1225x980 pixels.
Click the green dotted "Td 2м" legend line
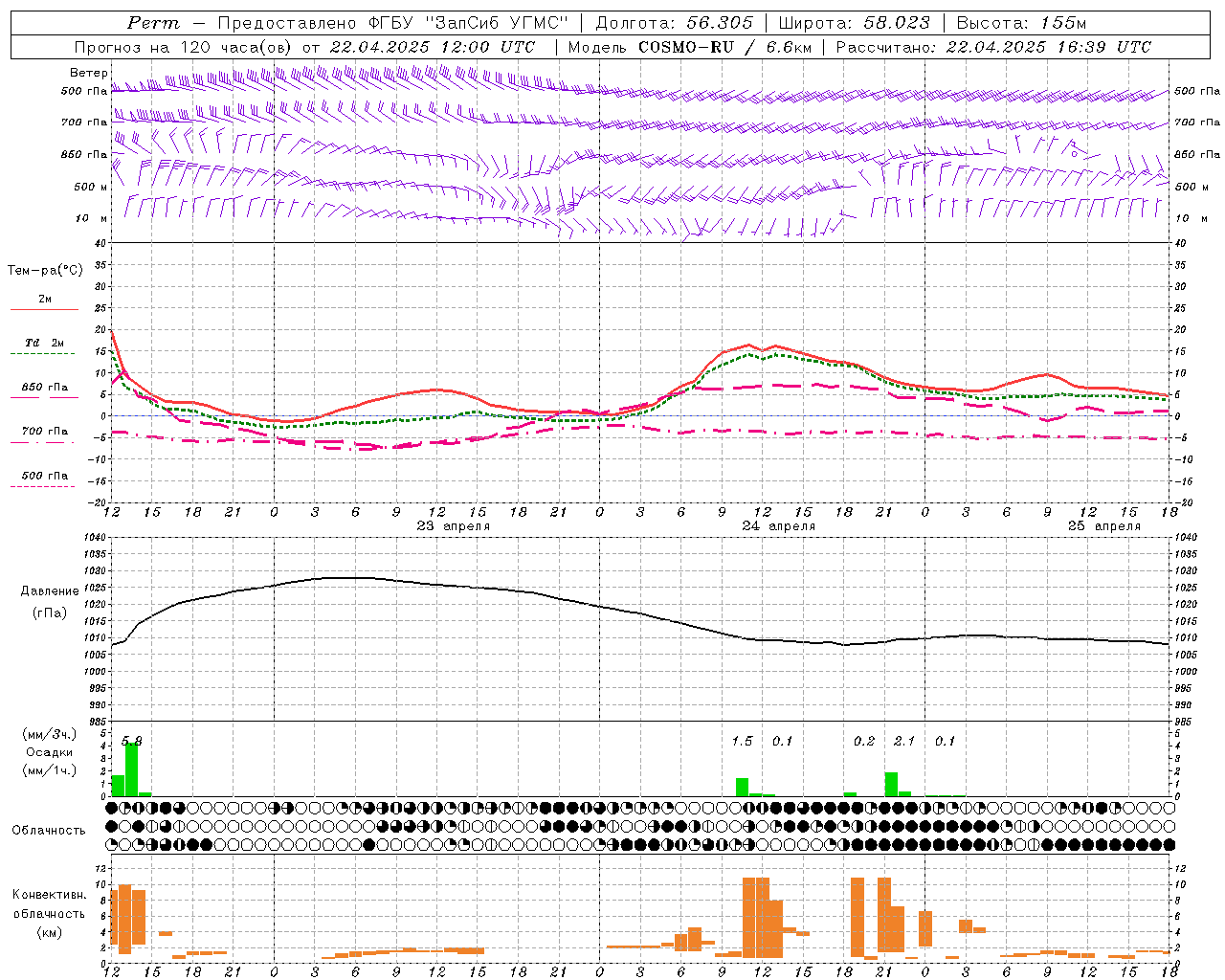(x=44, y=353)
